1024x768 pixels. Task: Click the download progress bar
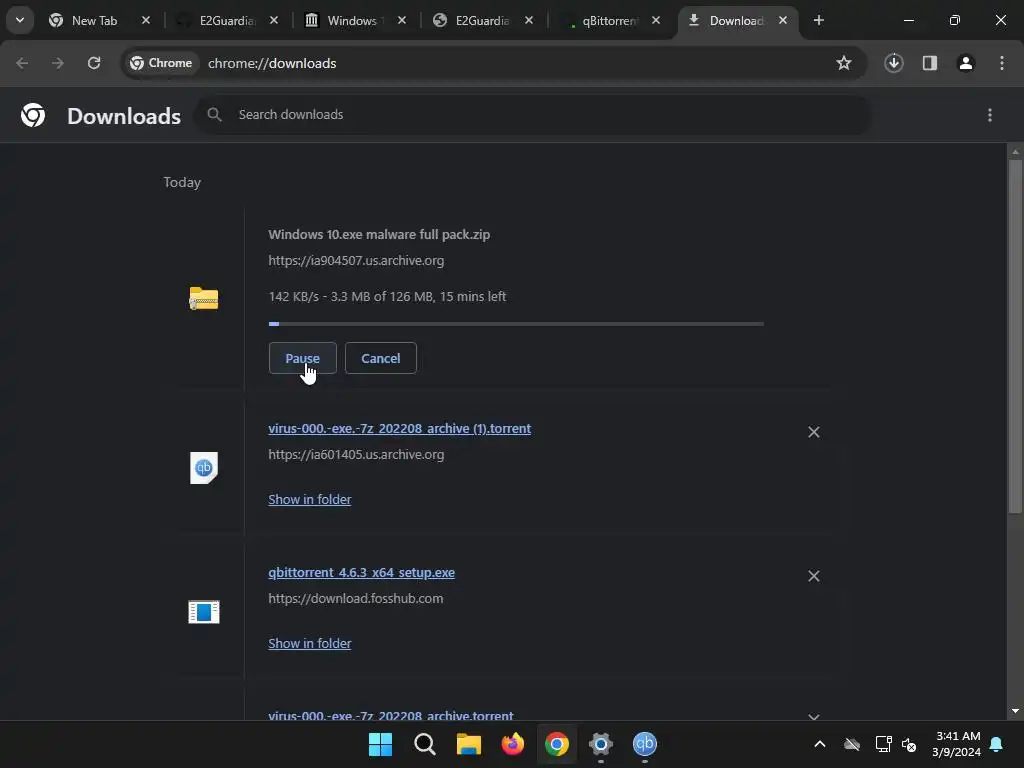pos(516,323)
